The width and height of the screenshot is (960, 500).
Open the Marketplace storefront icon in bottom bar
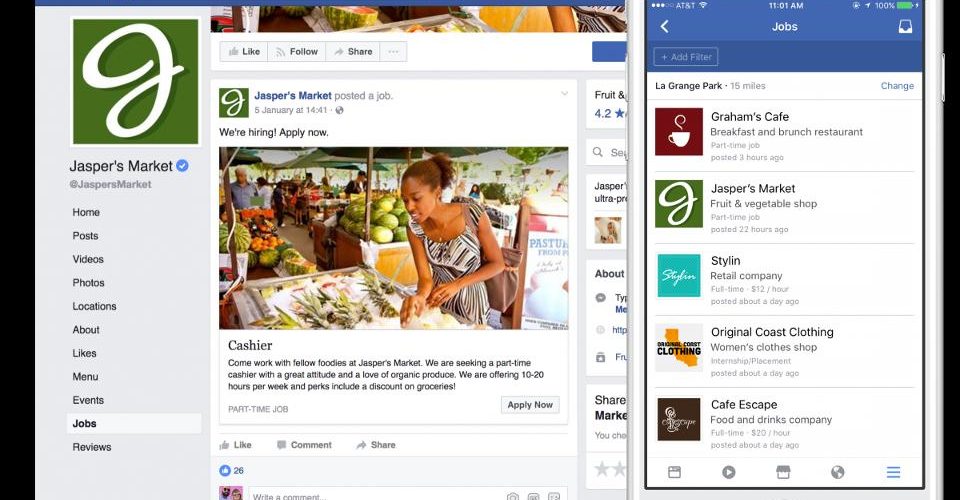tap(783, 472)
